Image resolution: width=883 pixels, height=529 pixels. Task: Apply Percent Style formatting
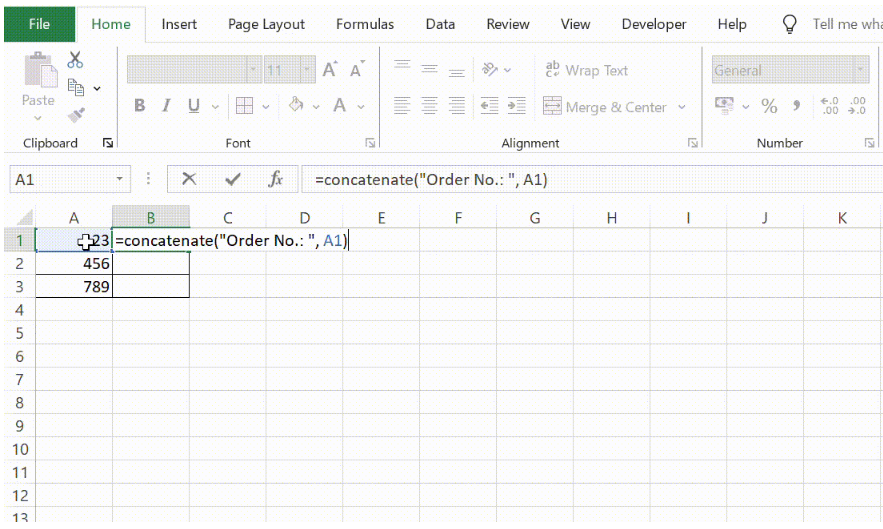click(769, 105)
